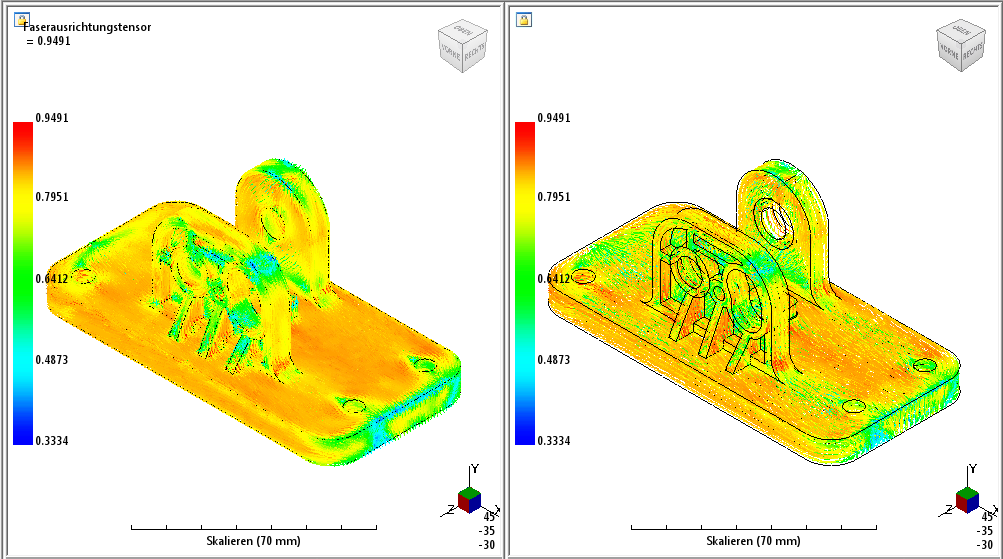
Task: Click the 0.9491 legend maximum in left pane
Action: 52,118
